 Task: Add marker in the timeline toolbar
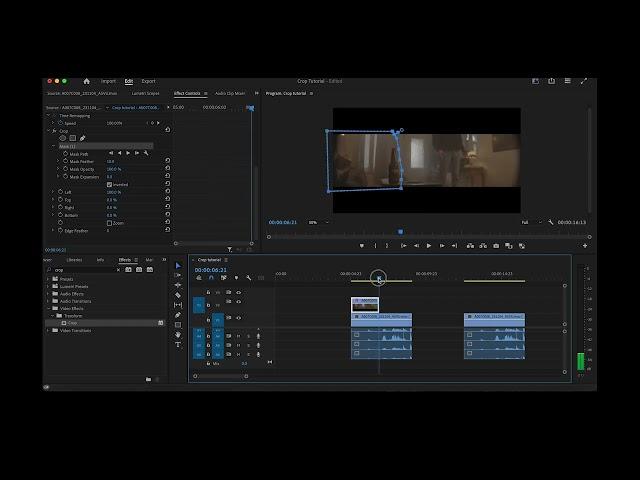click(236, 278)
